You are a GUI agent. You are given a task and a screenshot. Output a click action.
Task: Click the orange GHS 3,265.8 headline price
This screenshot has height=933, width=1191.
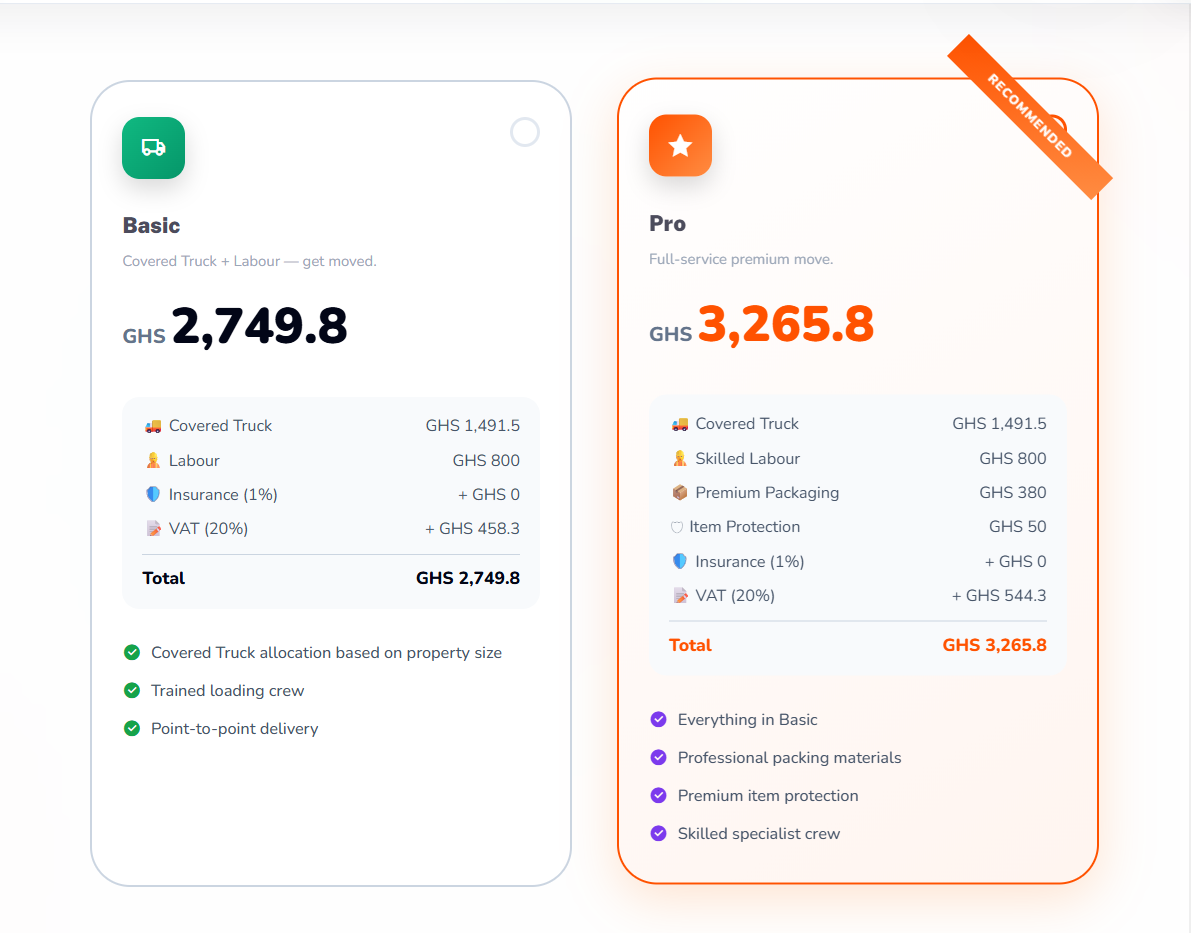761,324
